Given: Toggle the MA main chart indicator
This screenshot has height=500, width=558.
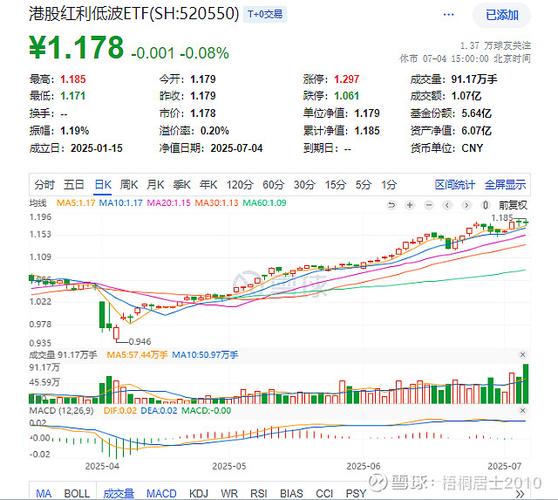Looking at the screenshot, I should [x=44, y=494].
